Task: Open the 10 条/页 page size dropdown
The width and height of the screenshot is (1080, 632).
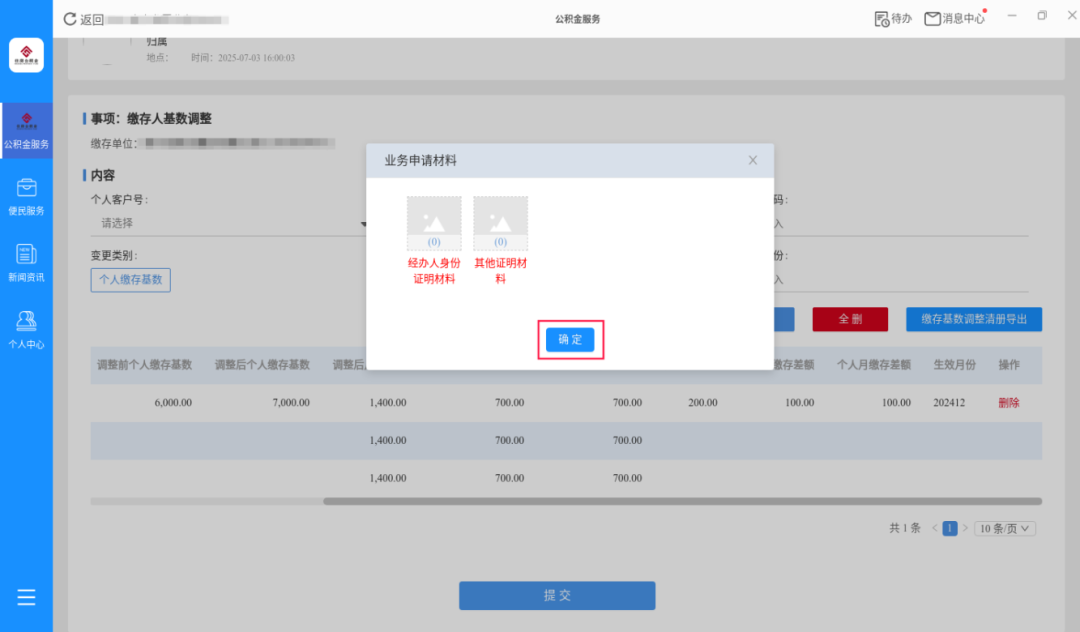Action: (1005, 529)
